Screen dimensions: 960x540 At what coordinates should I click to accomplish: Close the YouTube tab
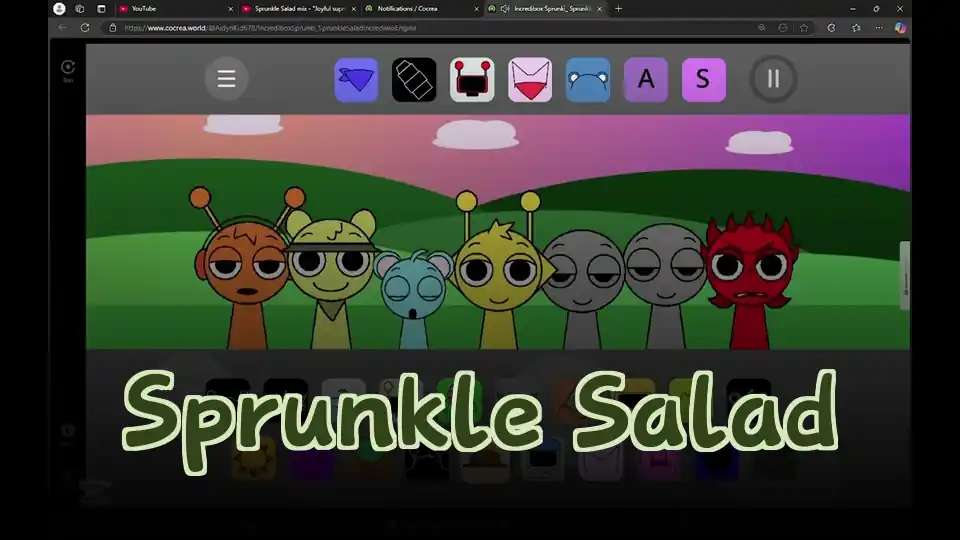pos(231,9)
